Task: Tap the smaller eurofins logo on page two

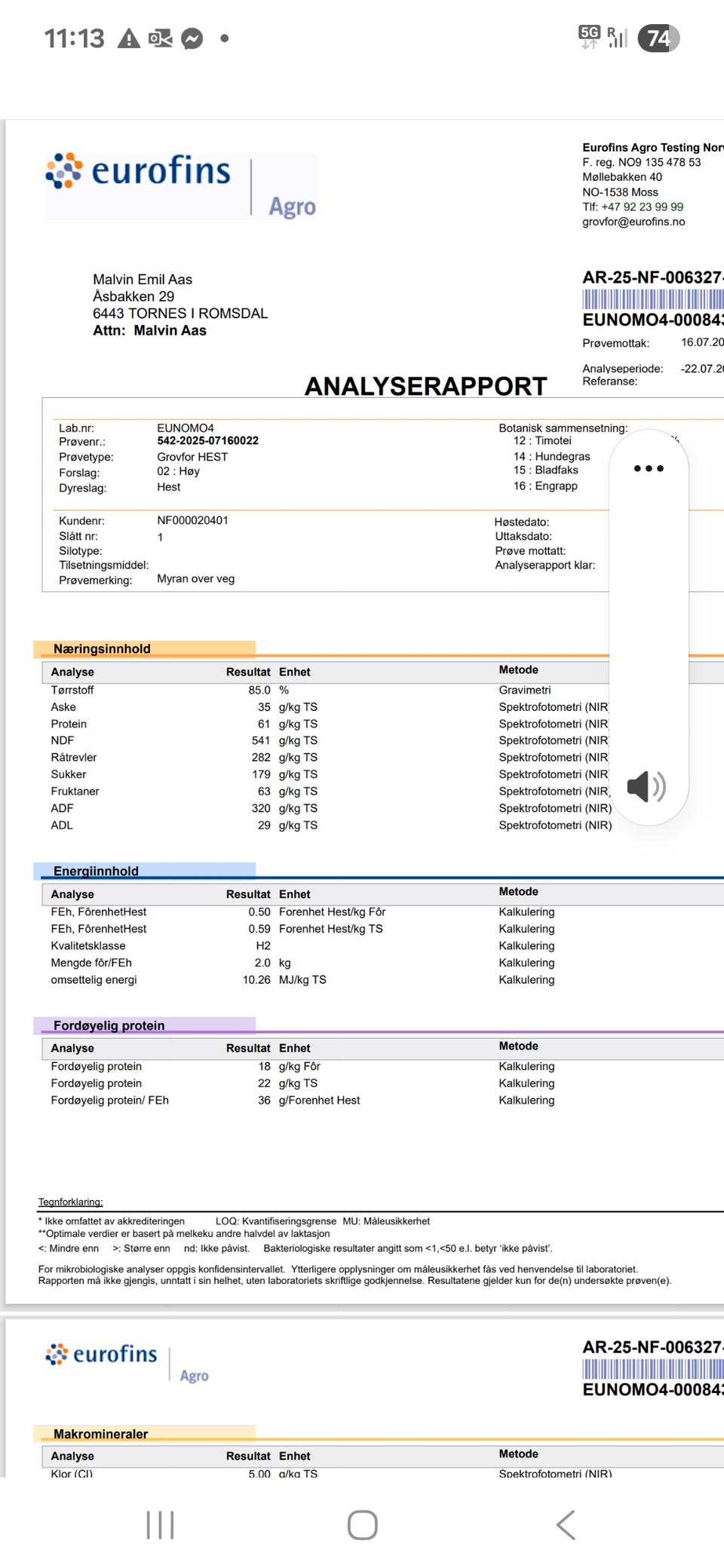Action: pos(127,1363)
